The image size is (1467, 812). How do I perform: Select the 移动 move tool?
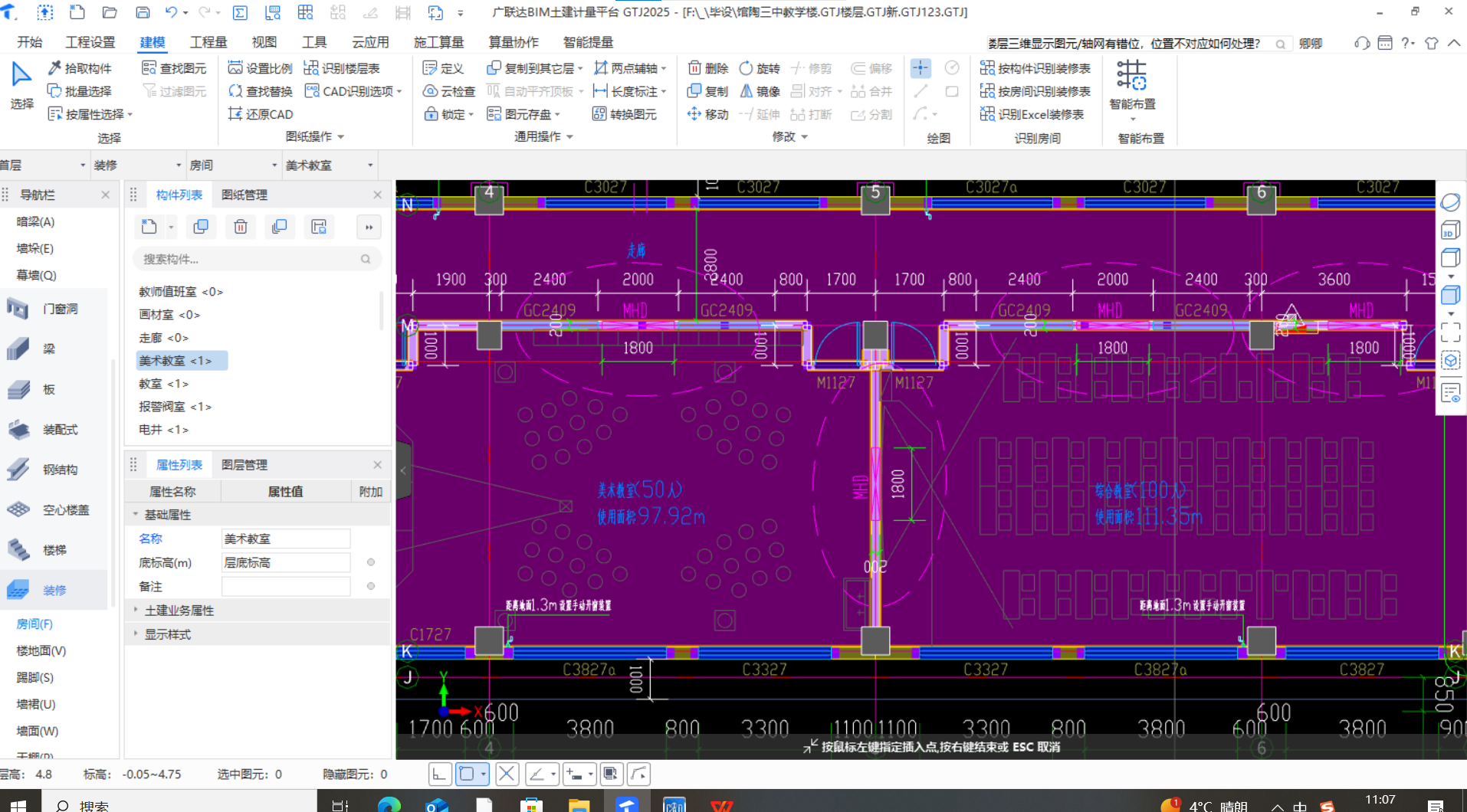tap(707, 114)
